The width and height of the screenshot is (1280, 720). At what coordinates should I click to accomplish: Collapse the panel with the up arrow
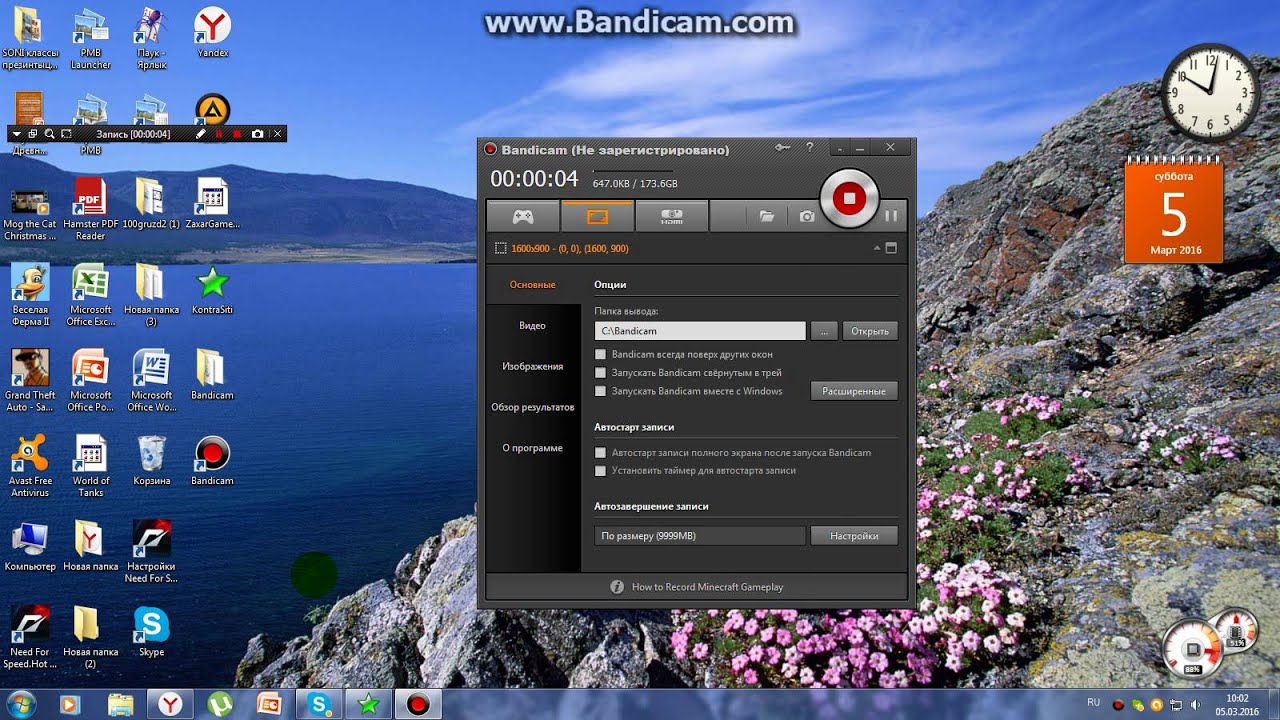click(x=877, y=248)
